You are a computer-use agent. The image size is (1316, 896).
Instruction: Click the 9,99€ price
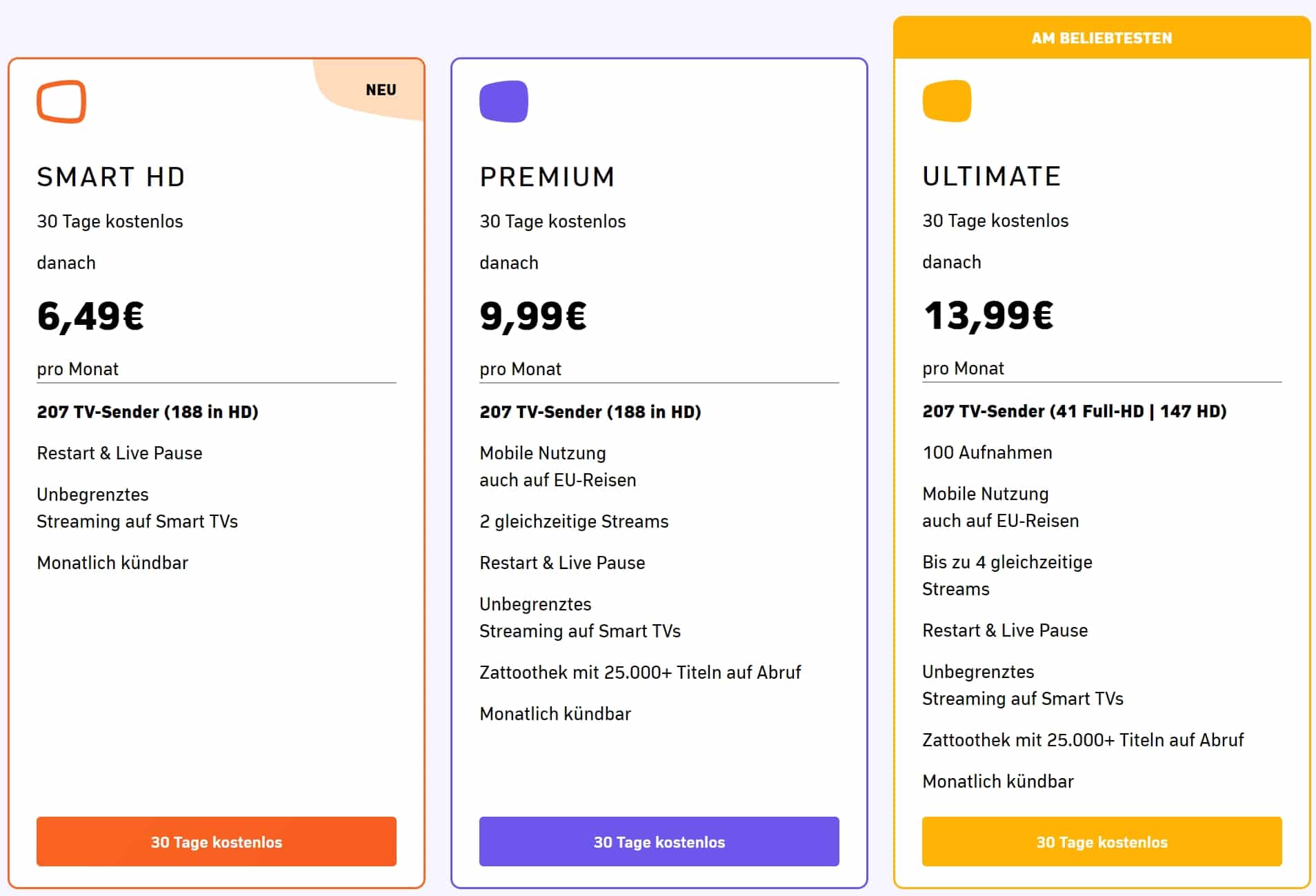(x=533, y=317)
